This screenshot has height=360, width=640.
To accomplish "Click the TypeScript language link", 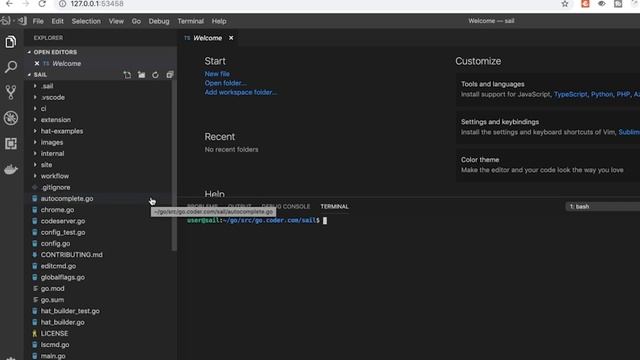I will click(x=570, y=94).
